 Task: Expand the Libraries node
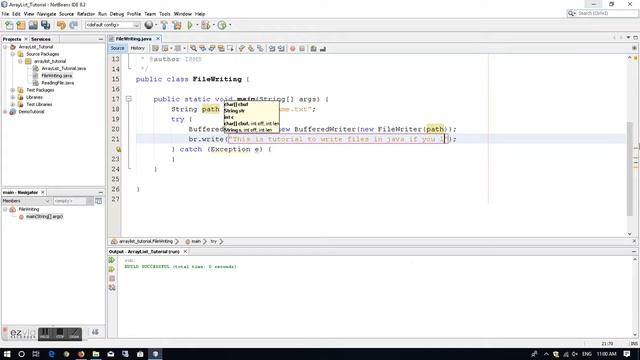click(13, 97)
